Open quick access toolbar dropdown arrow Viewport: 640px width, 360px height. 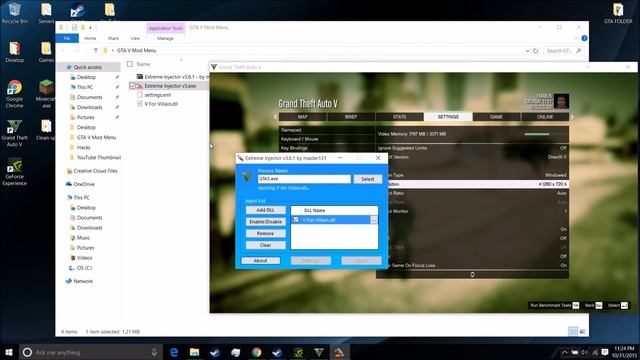(x=90, y=28)
